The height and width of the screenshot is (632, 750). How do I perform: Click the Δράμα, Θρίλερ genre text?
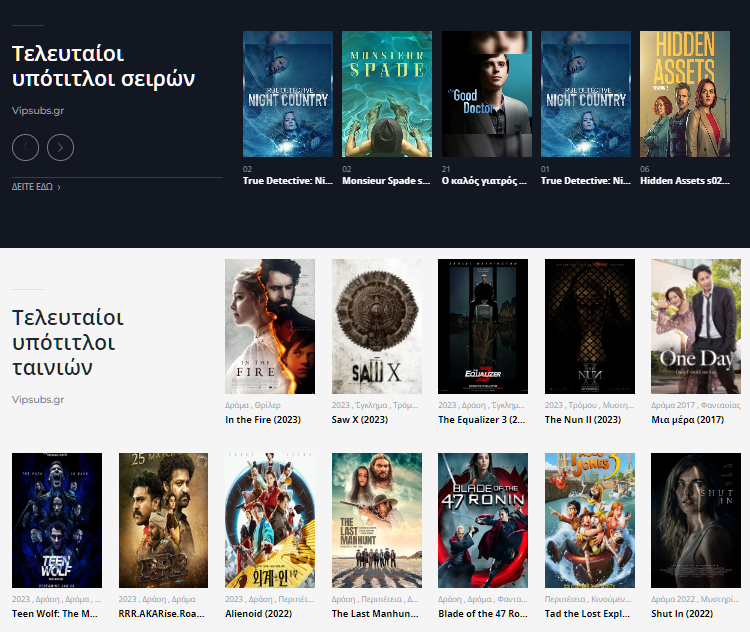click(x=253, y=405)
